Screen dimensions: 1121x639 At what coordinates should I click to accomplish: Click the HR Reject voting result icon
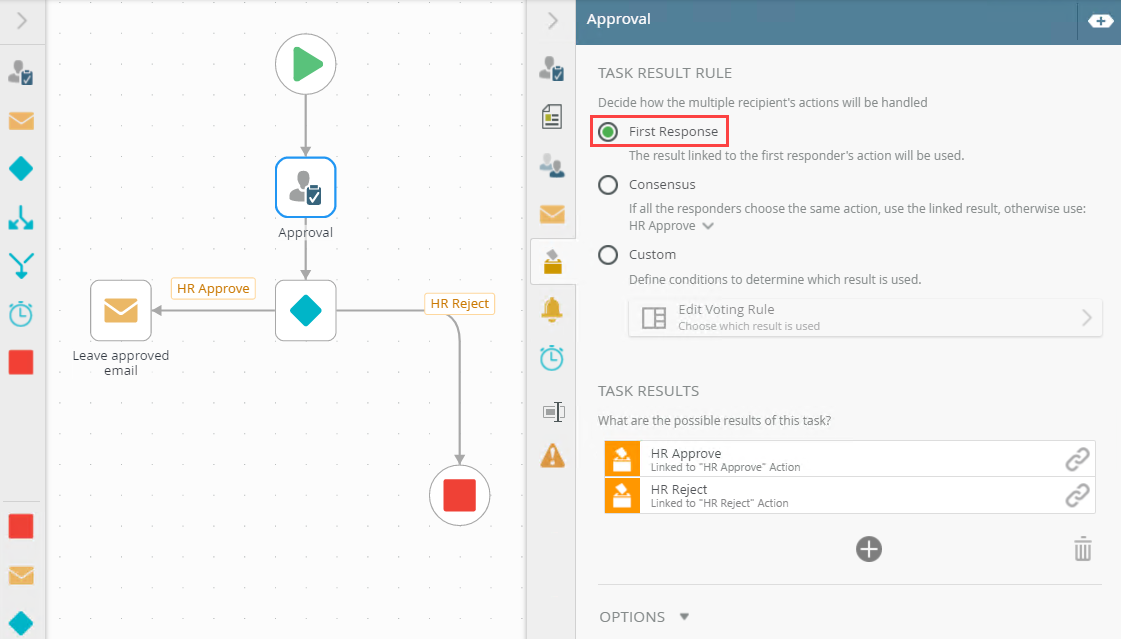coord(622,495)
